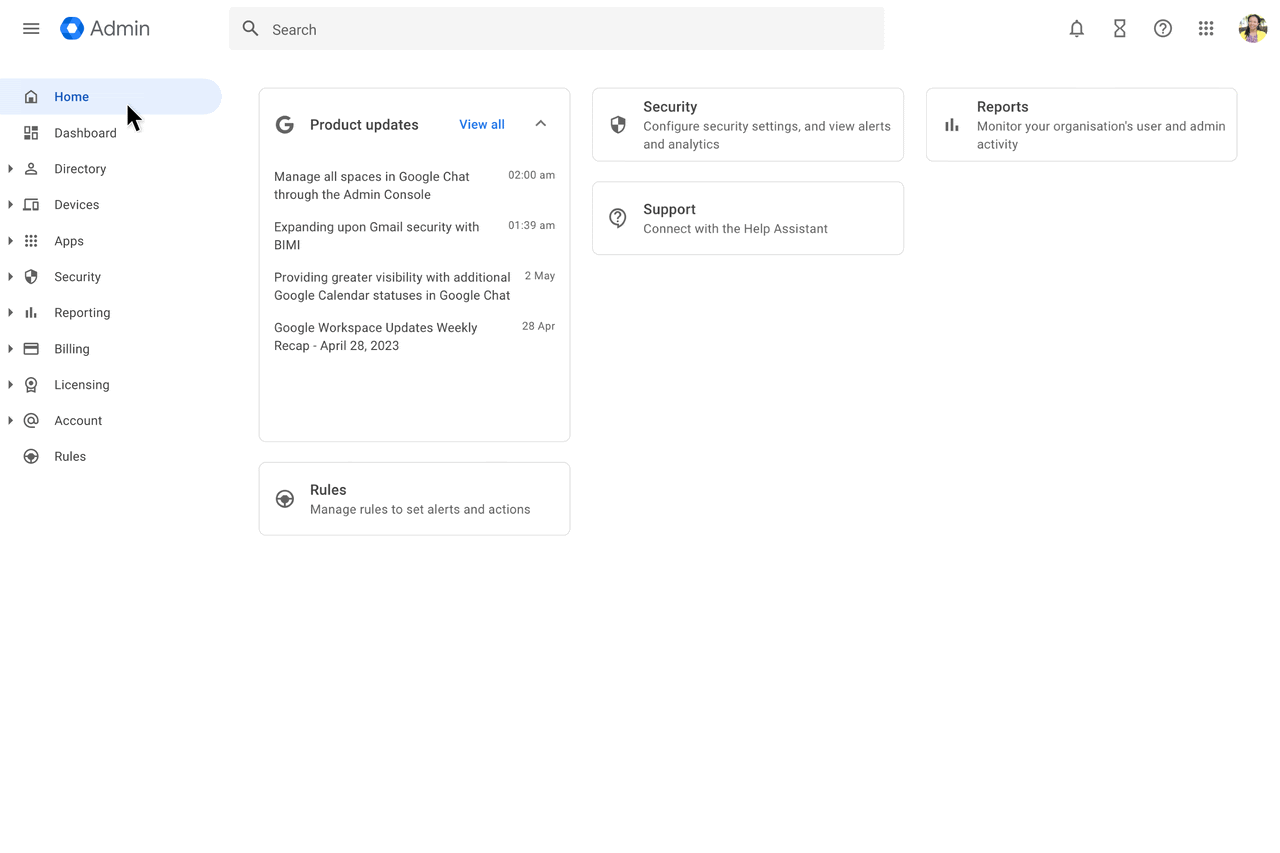Open the Rules label in sidebar

tap(70, 457)
